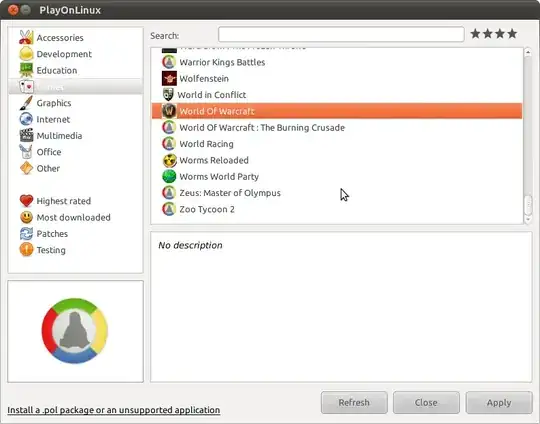Open the Office category label
Screen dimensions: 540x424
tap(49, 152)
